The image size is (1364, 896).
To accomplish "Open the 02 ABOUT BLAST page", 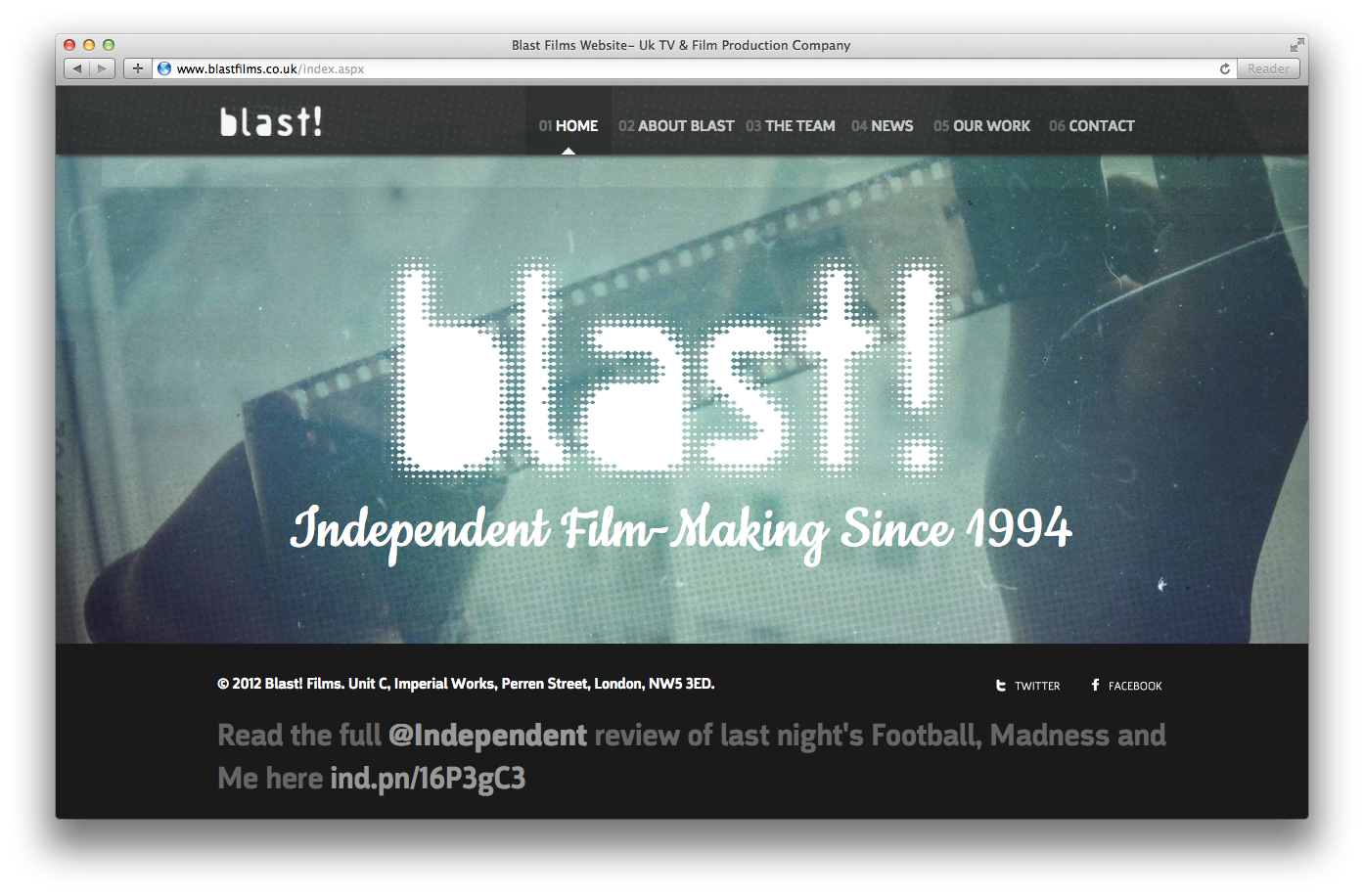I will tap(676, 125).
